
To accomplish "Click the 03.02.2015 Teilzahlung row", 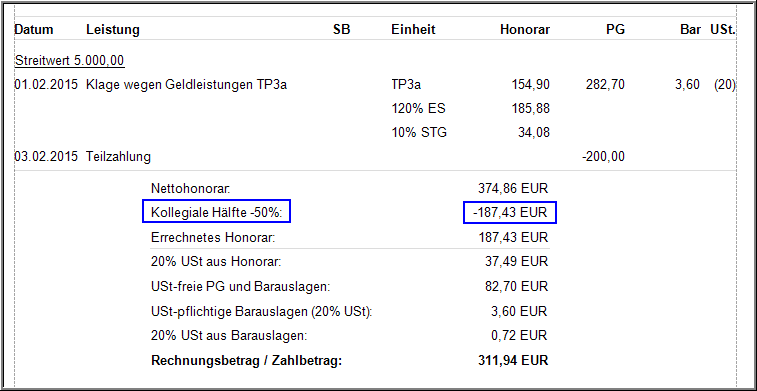I will tap(320, 157).
